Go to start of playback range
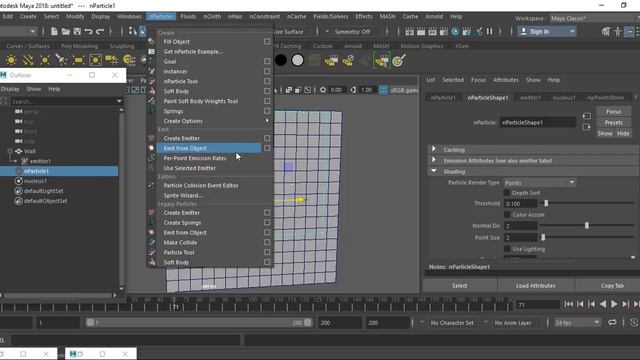Image resolution: width=640 pixels, height=360 pixels. click(569, 304)
